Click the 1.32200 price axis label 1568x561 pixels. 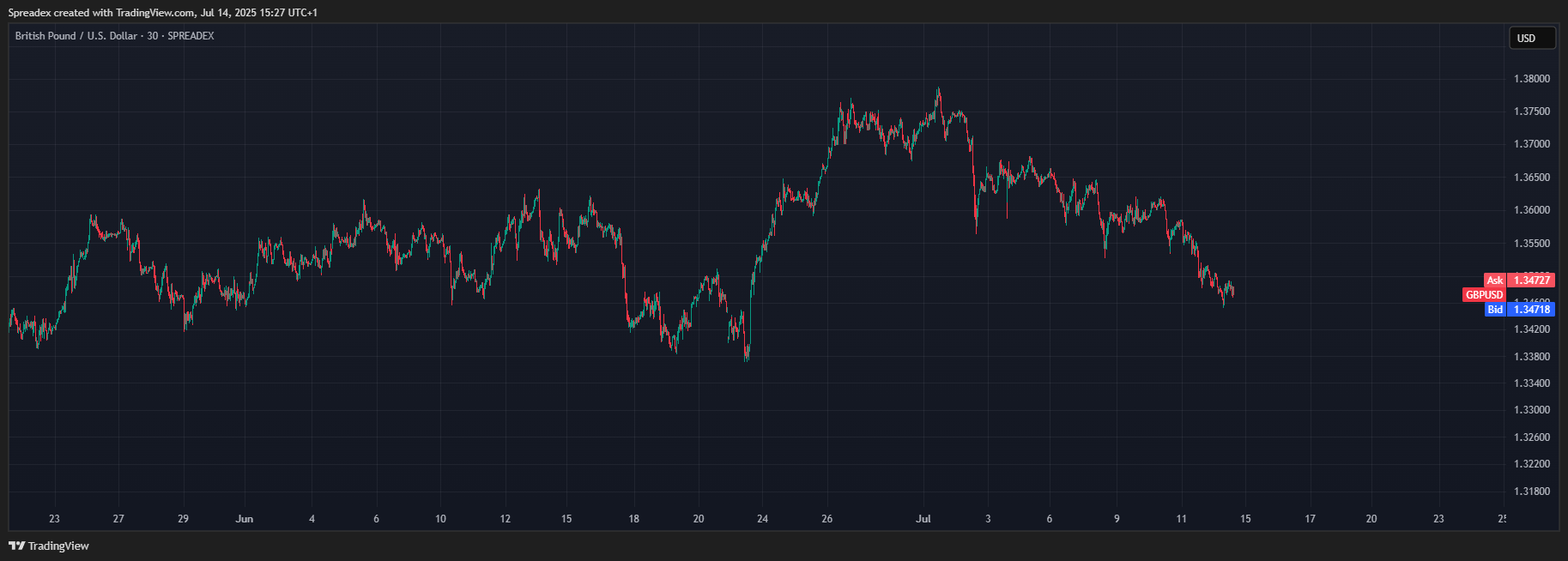point(1532,464)
